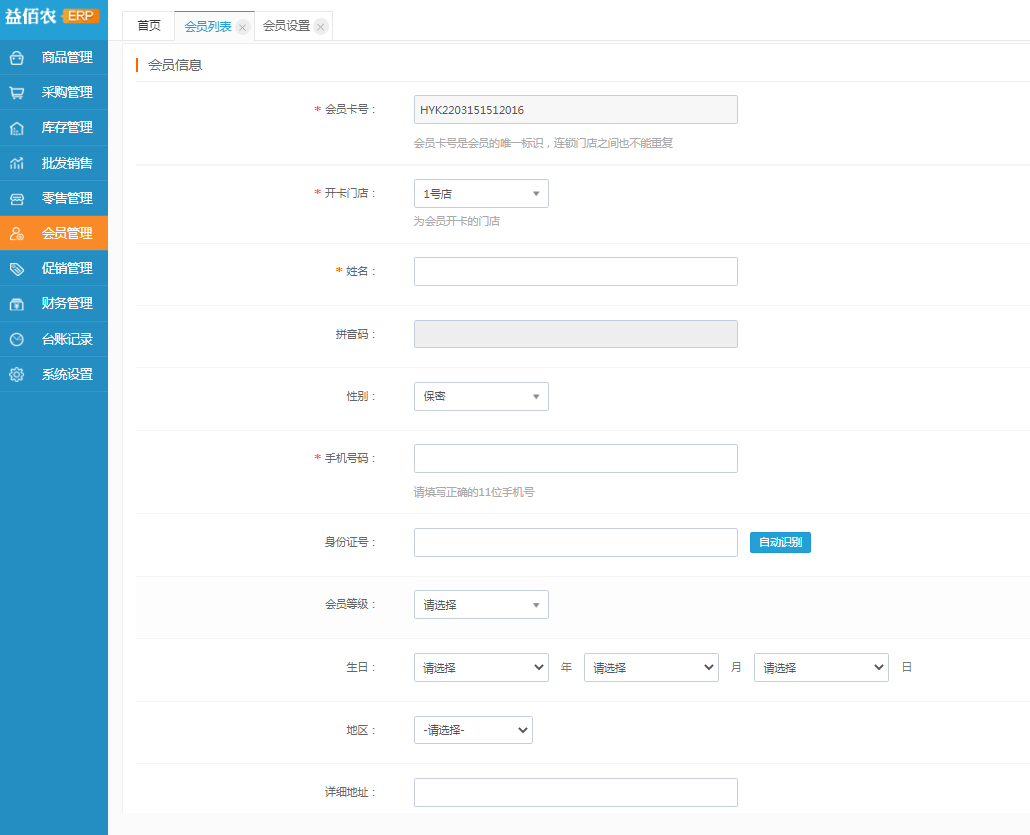The height and width of the screenshot is (835, 1030).
Task: Open the 地区 region dropdown
Action: point(473,730)
